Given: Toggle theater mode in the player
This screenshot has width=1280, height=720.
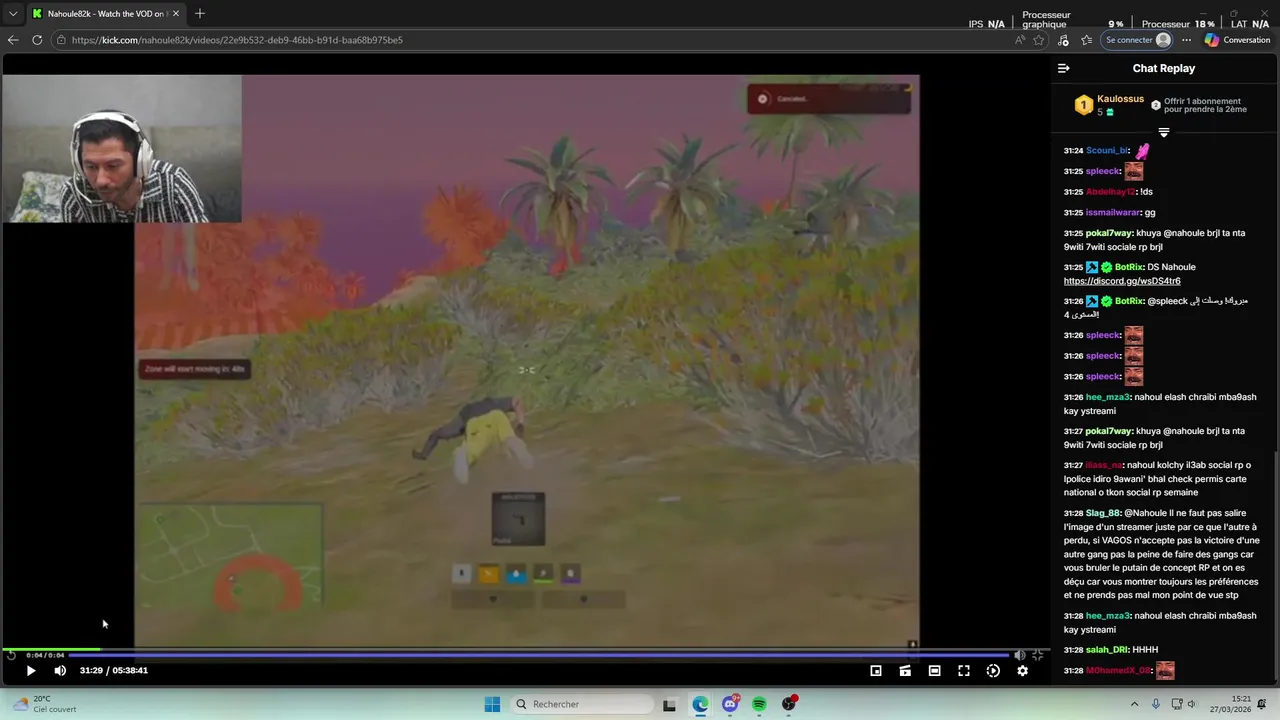Looking at the screenshot, I should (934, 671).
